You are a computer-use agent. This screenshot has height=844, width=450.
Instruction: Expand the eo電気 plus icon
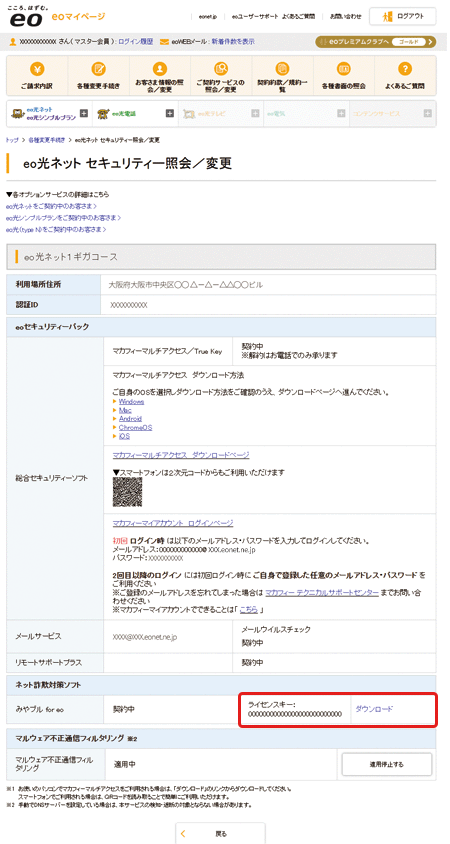pyautogui.click(x=341, y=113)
